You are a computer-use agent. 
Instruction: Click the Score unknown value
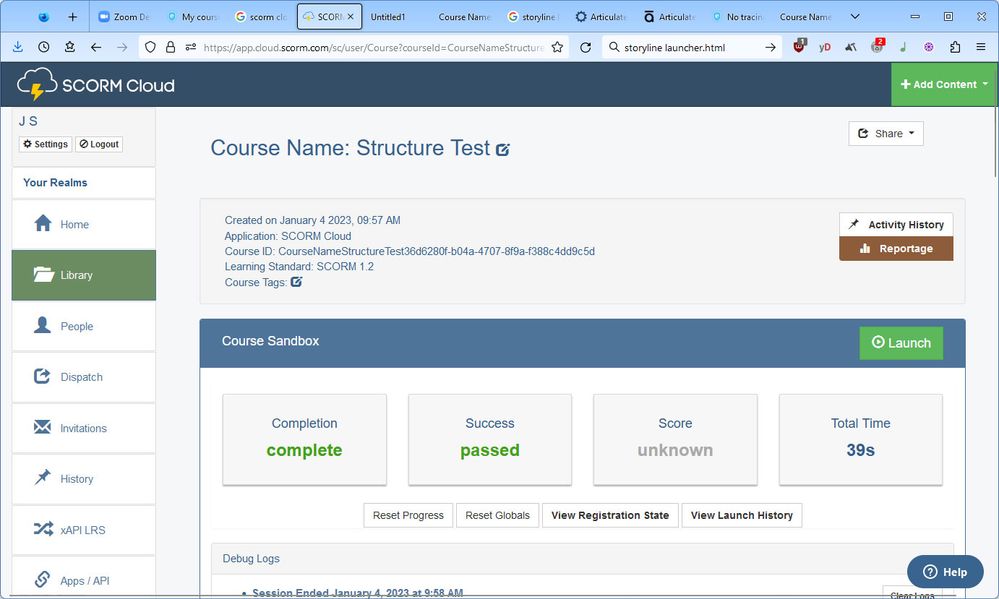point(675,450)
